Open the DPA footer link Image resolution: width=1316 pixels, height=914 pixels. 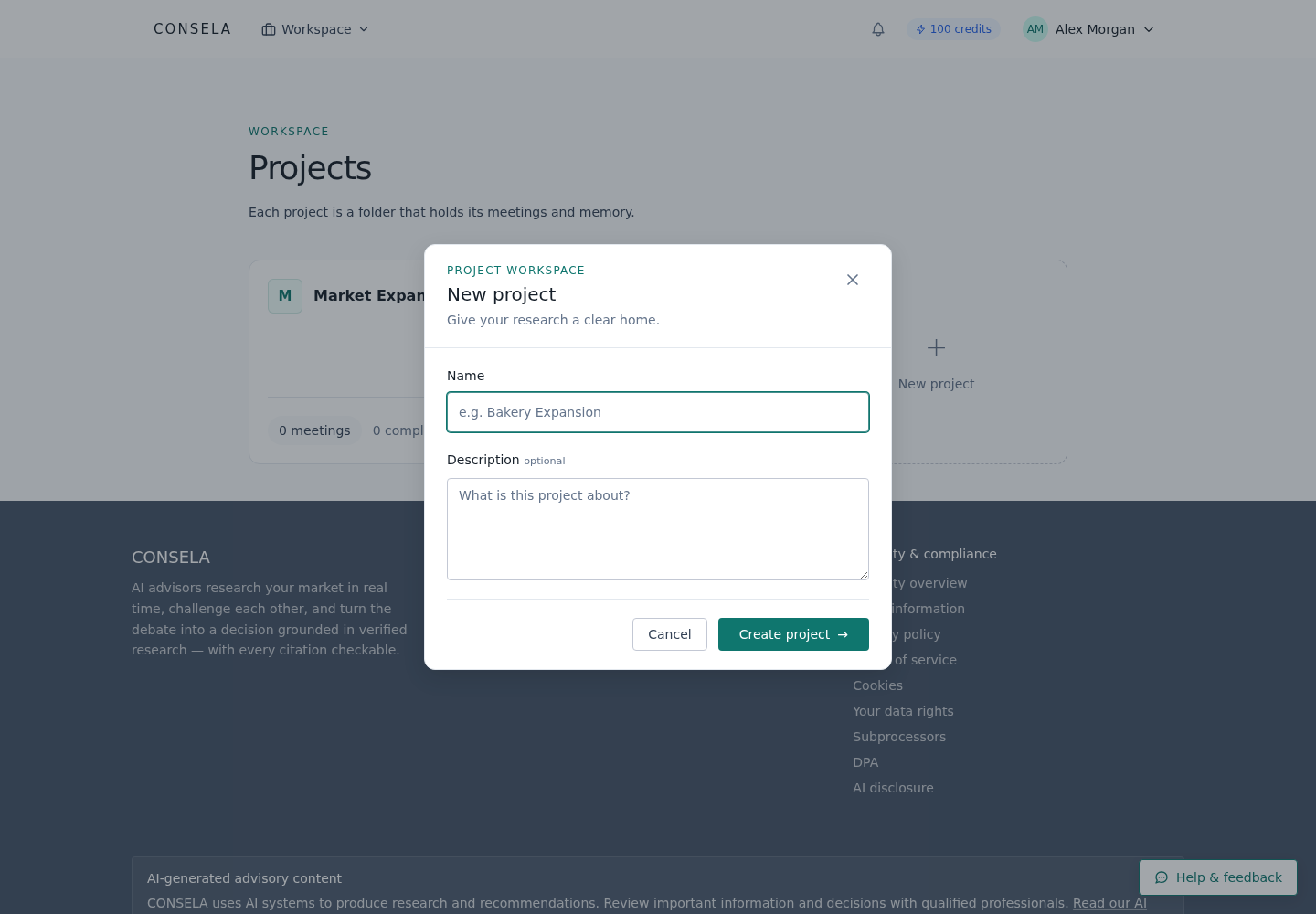tap(865, 762)
